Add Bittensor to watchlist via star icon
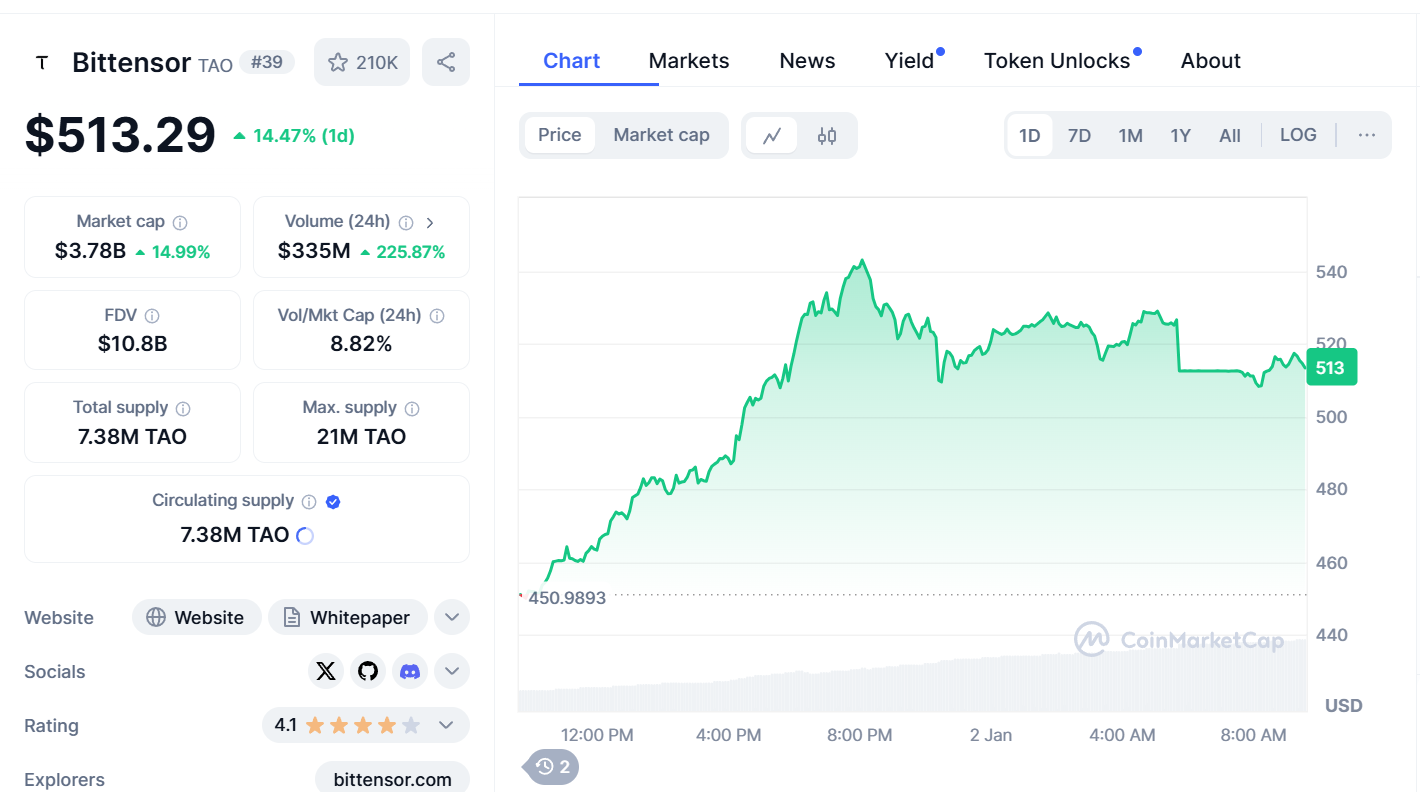Screen dimensions: 1420x792 tap(338, 62)
